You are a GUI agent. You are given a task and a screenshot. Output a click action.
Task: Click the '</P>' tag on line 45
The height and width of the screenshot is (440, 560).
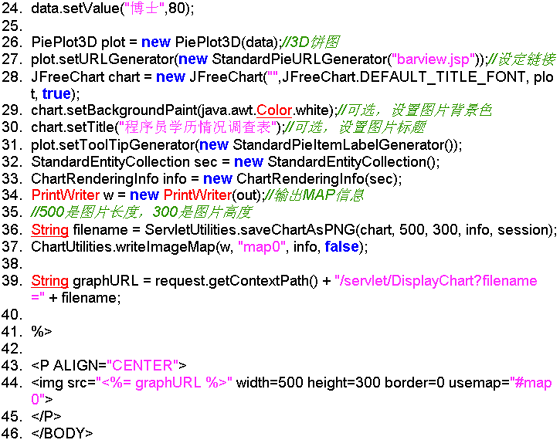pos(46,417)
